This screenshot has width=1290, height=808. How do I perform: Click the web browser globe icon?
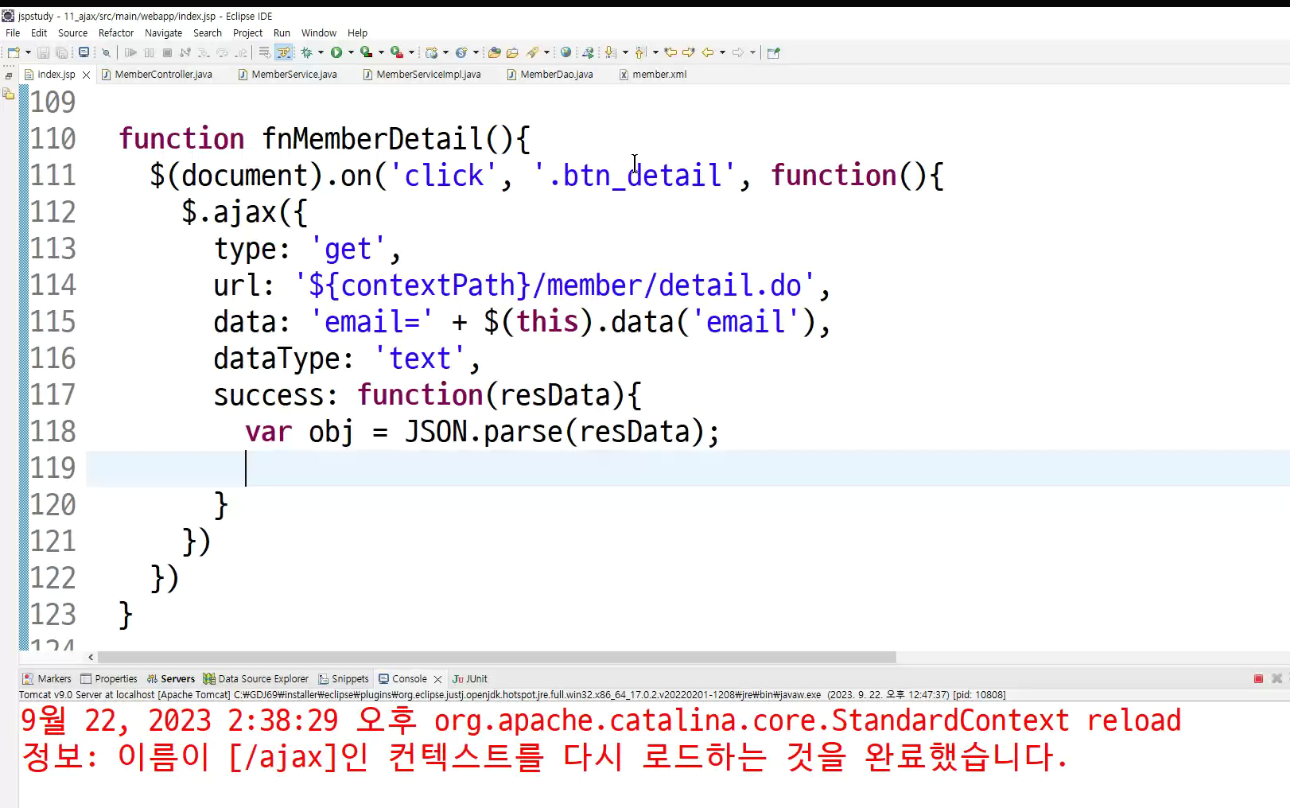[x=566, y=52]
